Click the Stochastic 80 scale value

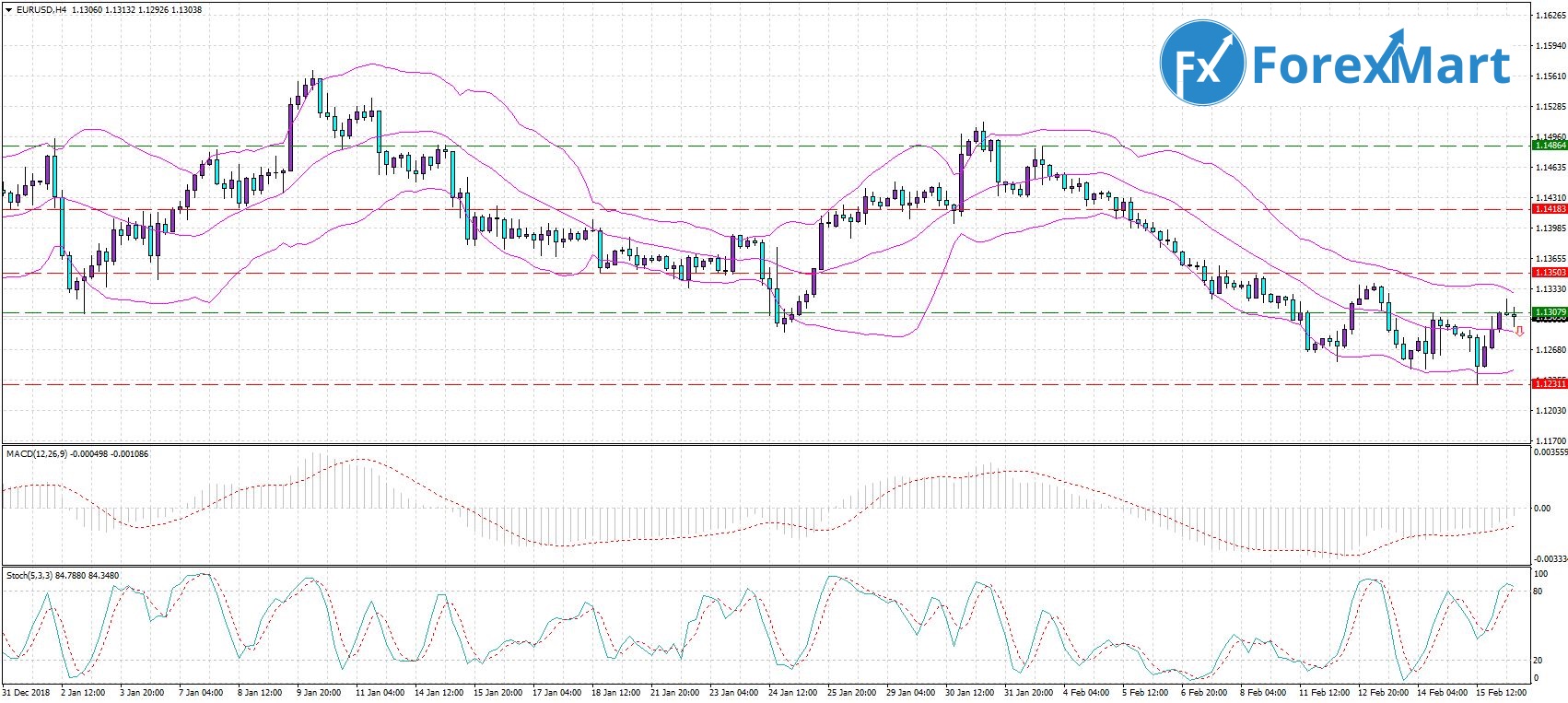pyautogui.click(x=1538, y=592)
